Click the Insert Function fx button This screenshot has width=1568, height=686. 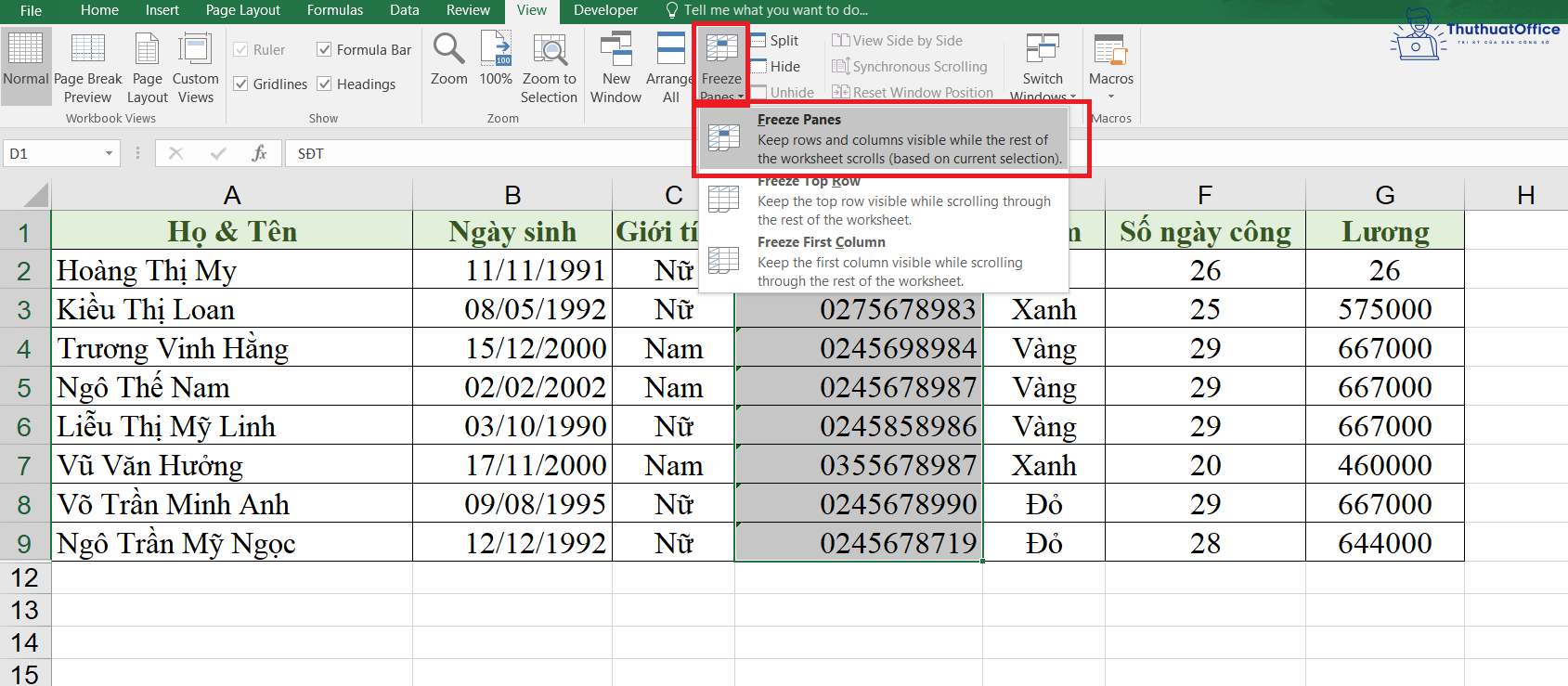pos(260,153)
